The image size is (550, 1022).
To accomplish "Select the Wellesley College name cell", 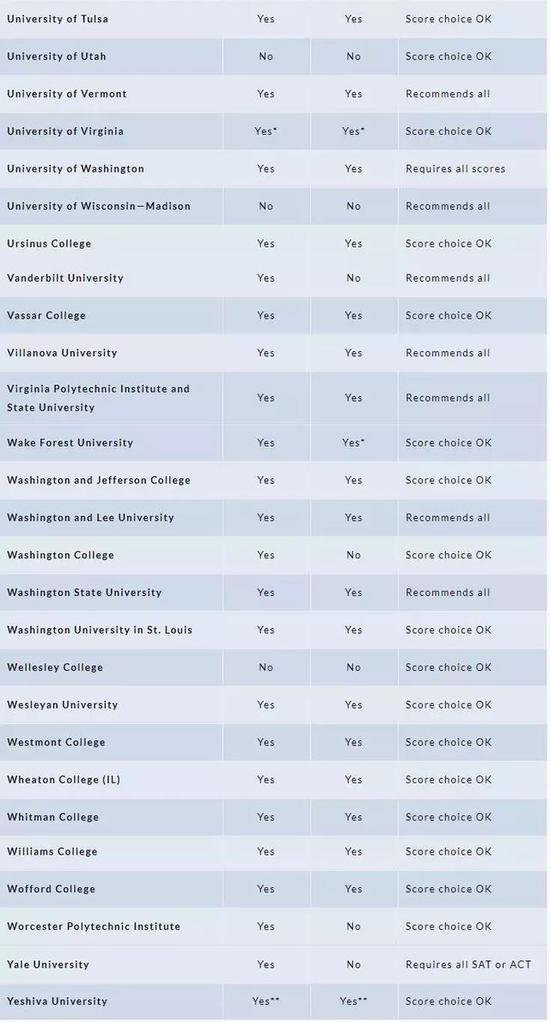I will (x=111, y=667).
